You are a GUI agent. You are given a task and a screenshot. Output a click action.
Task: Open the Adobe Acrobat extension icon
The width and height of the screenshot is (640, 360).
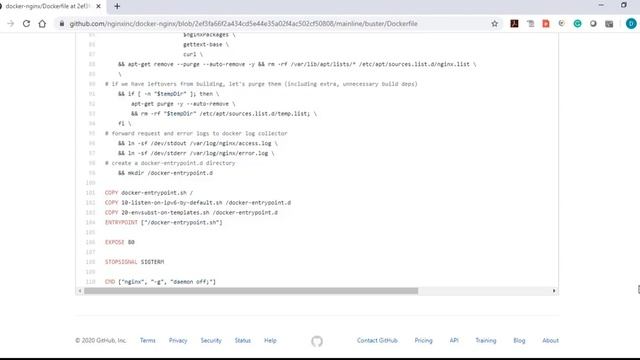click(514, 24)
